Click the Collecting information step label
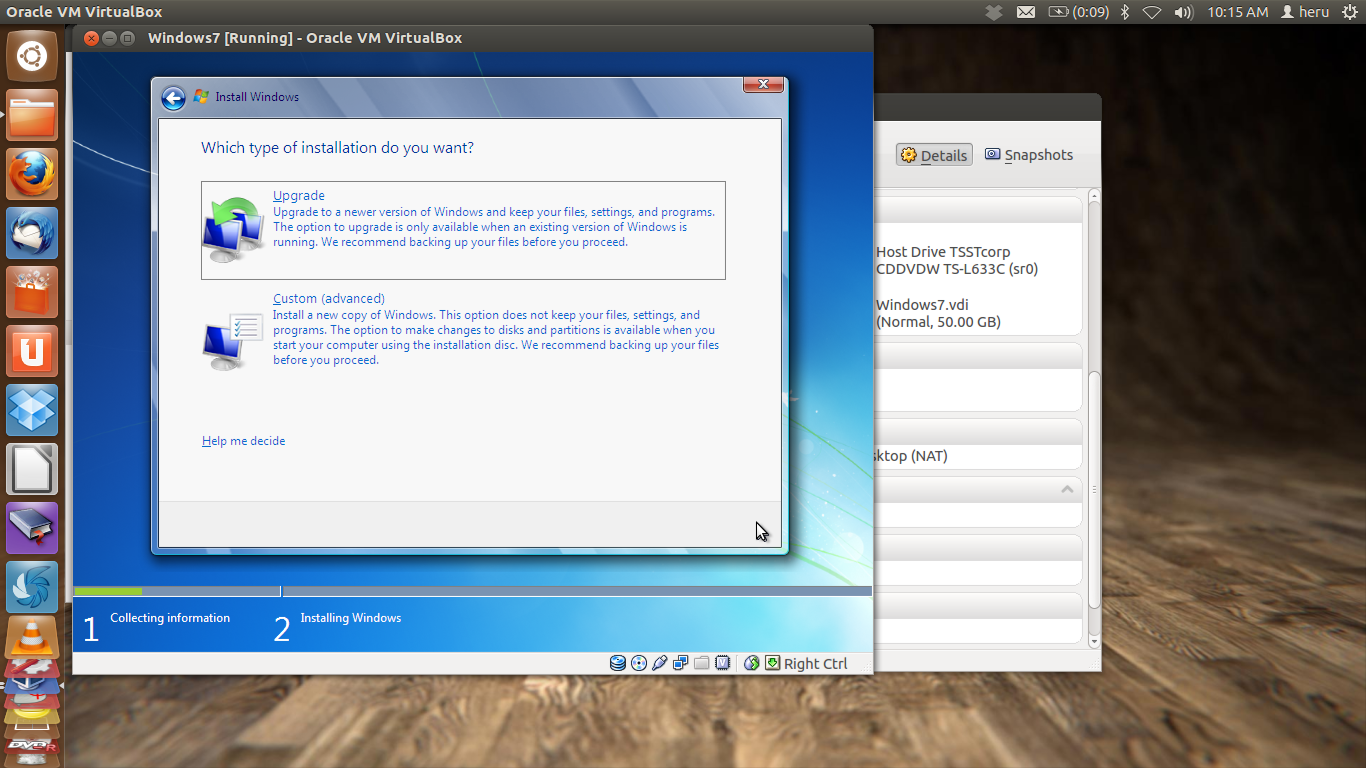The image size is (1366, 768). point(170,618)
